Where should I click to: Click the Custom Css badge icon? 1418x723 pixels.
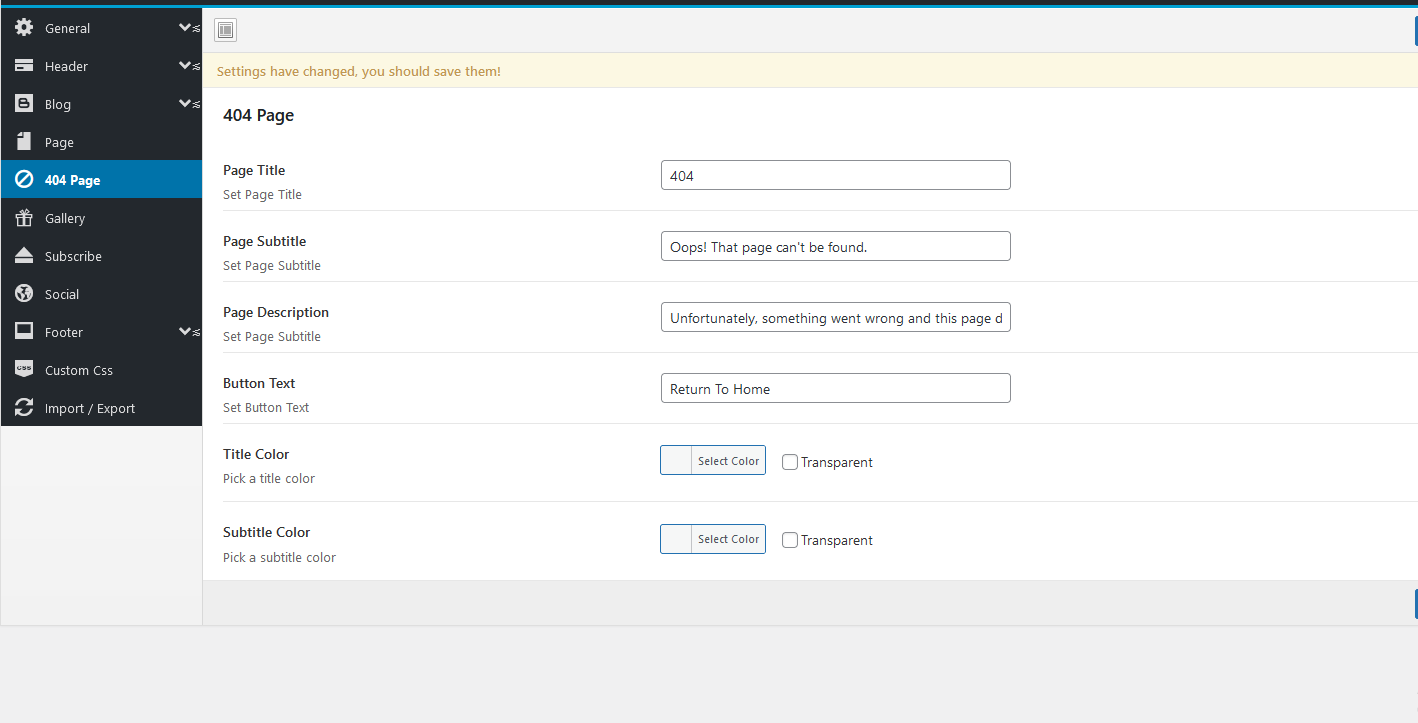click(24, 370)
